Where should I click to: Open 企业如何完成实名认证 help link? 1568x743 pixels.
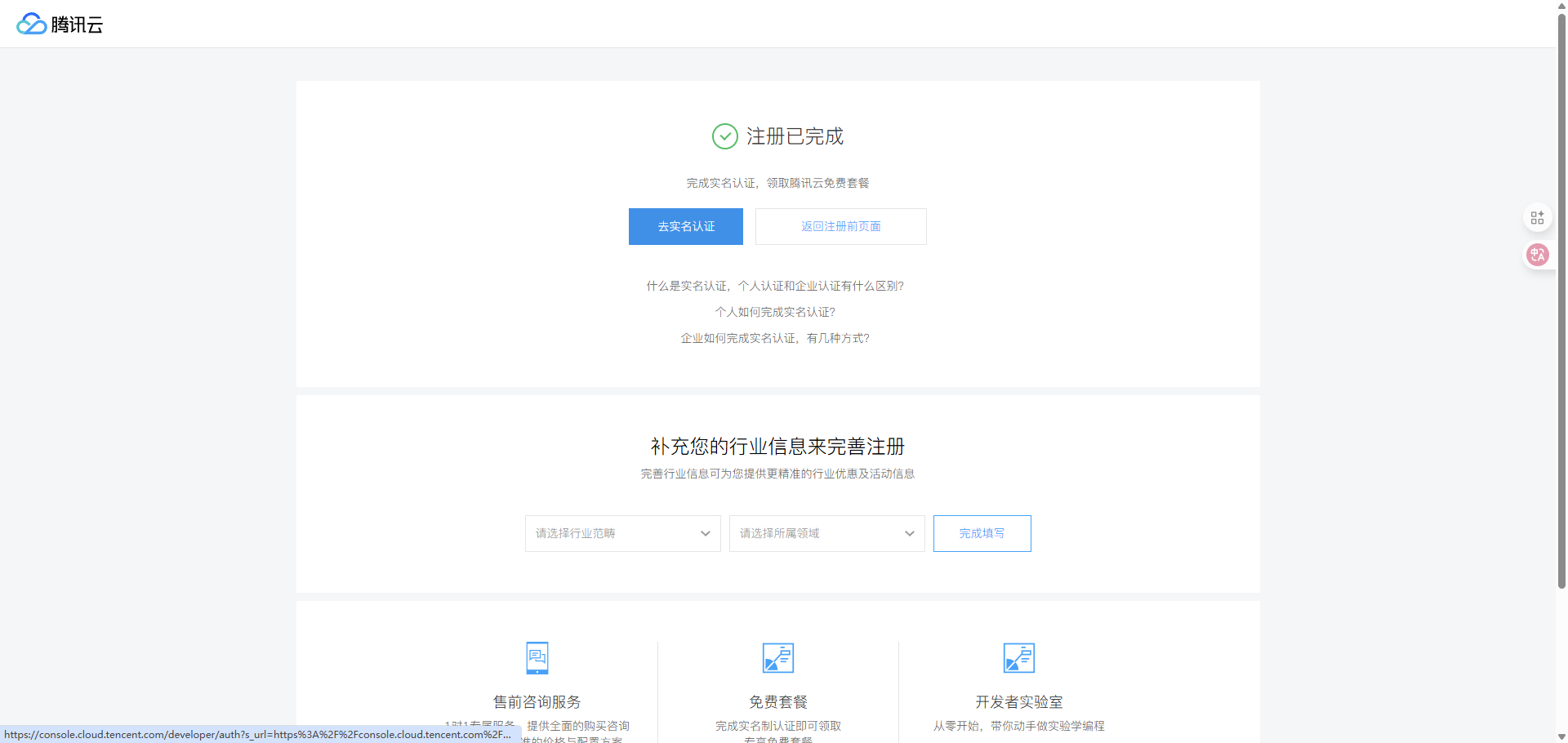pyautogui.click(x=775, y=338)
